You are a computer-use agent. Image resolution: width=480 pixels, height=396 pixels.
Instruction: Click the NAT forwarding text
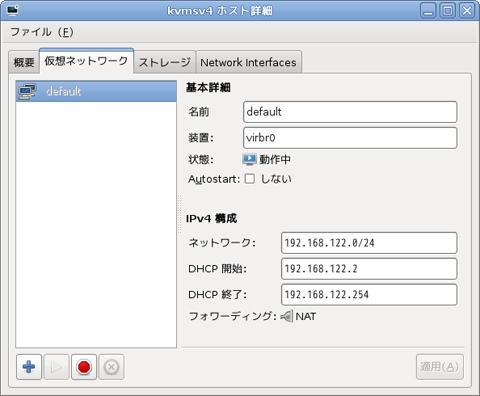coord(306,316)
